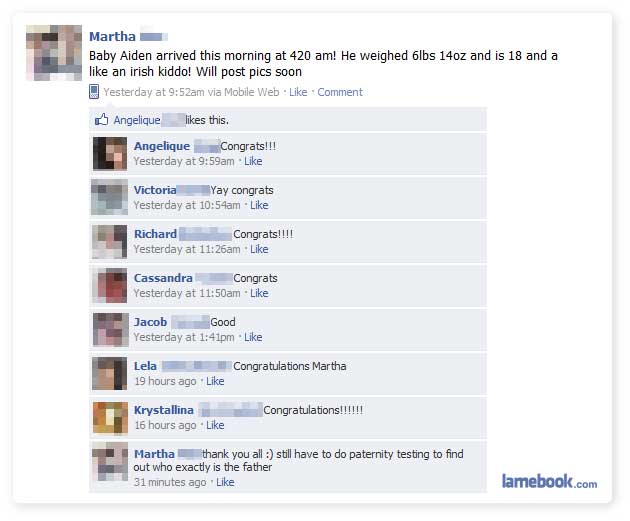This screenshot has width=630, height=521.
Task: Like Victoria's Yay congrats comment
Action: (x=259, y=205)
